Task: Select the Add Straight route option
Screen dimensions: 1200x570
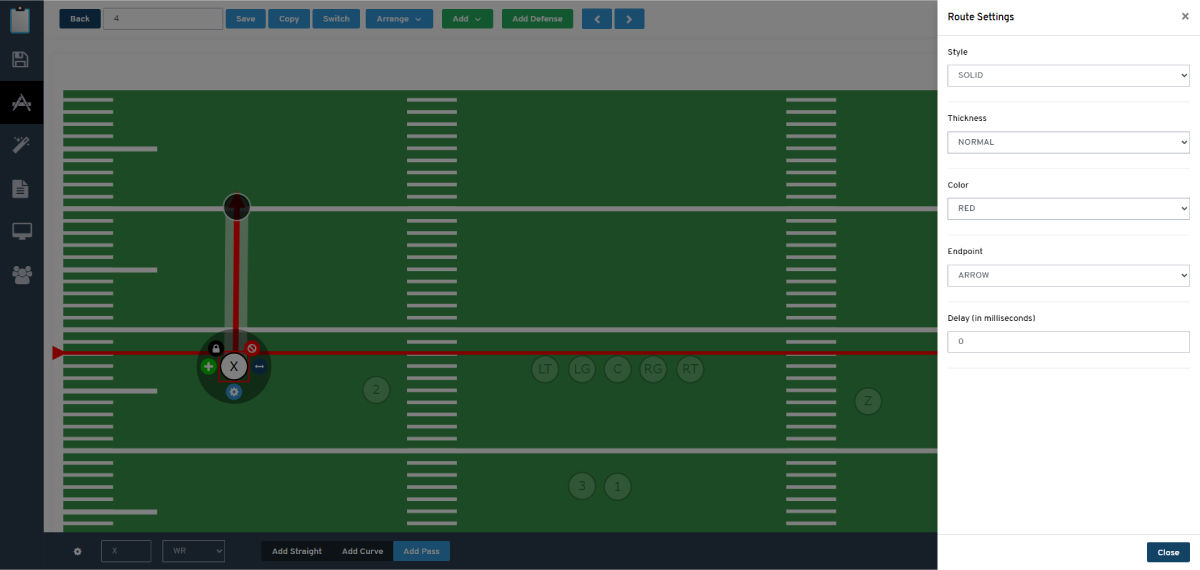Action: 297,551
